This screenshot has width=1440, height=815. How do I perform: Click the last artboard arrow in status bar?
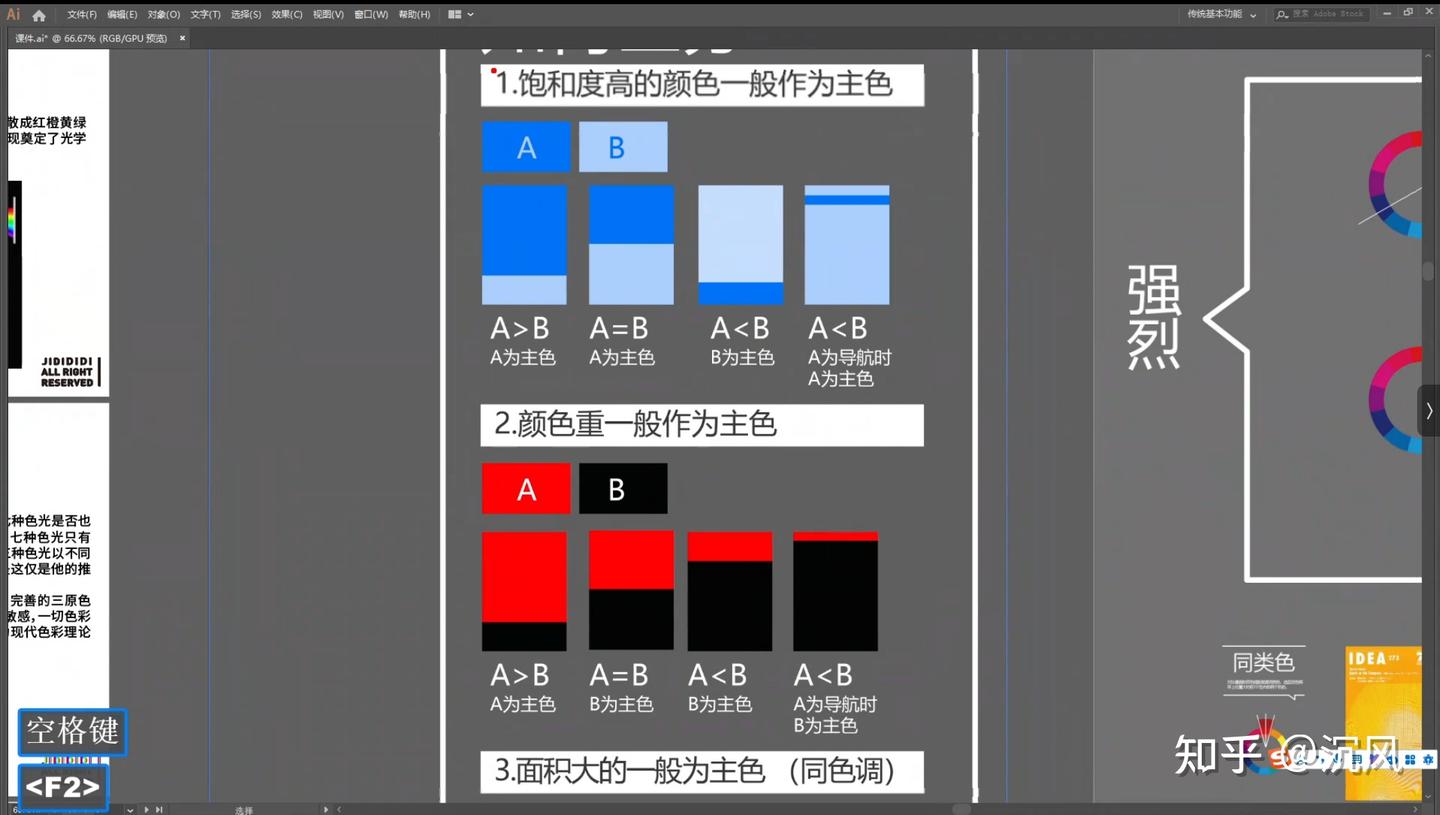coord(158,810)
